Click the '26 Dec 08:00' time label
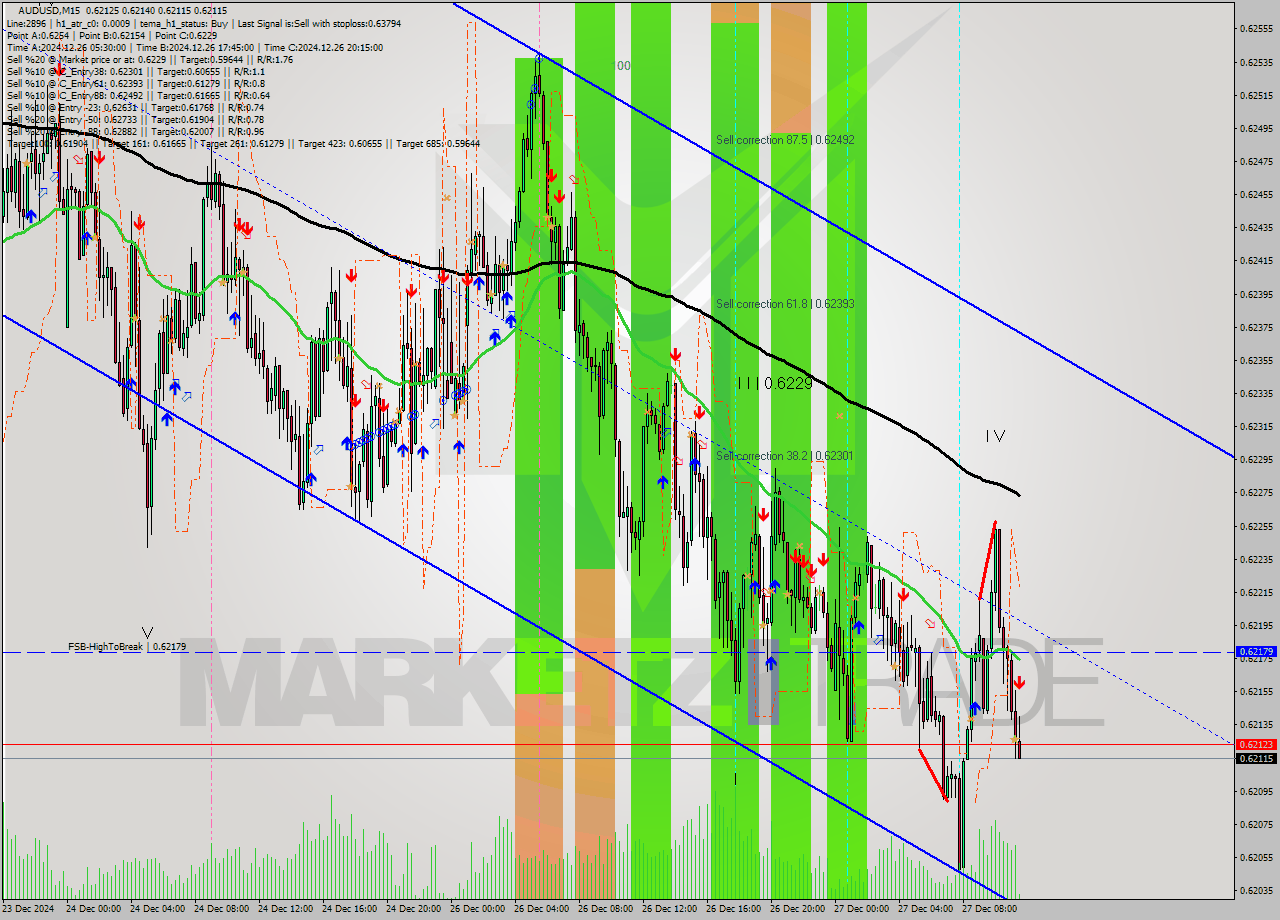 [605, 909]
